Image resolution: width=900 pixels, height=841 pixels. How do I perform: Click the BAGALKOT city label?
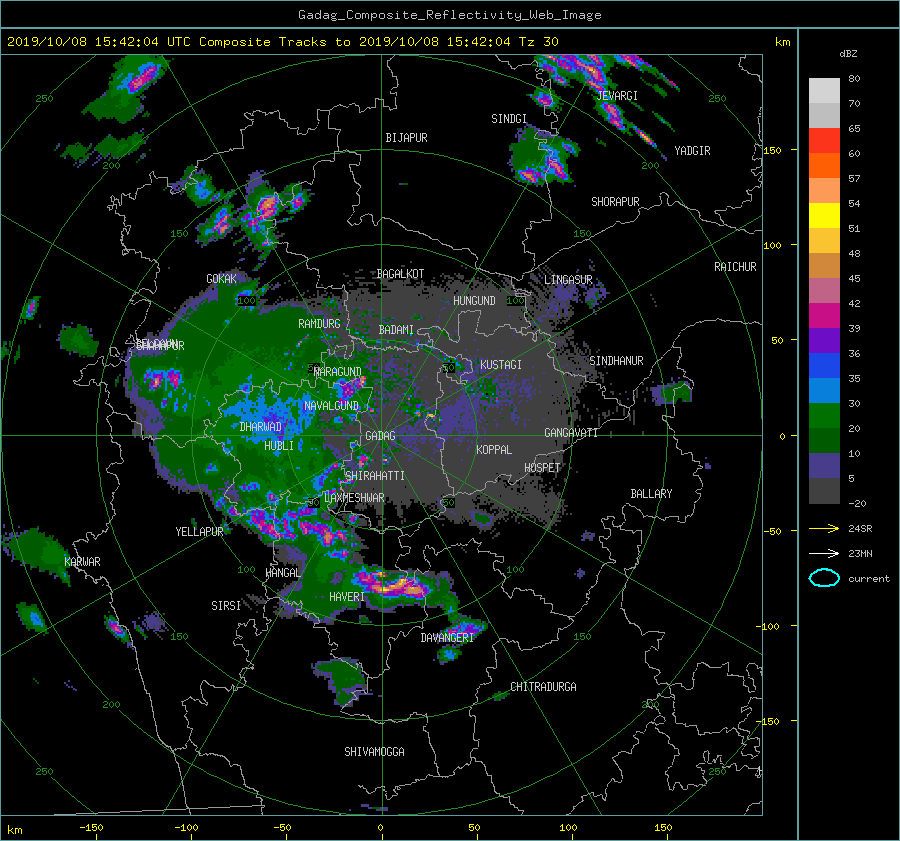400,274
